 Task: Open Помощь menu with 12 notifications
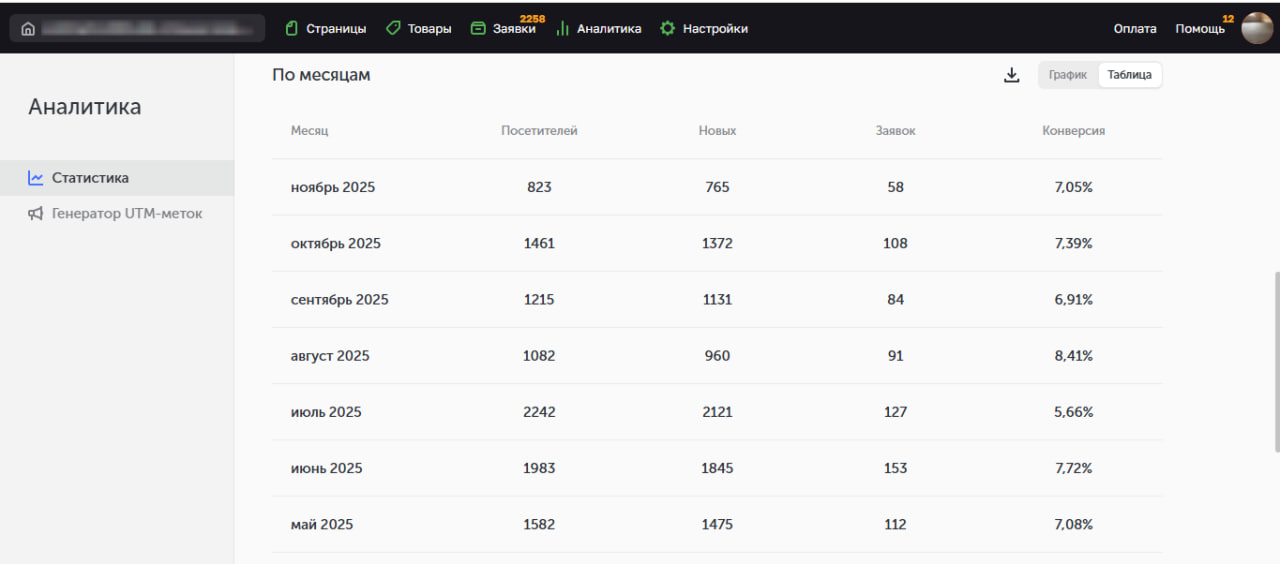(x=1200, y=29)
